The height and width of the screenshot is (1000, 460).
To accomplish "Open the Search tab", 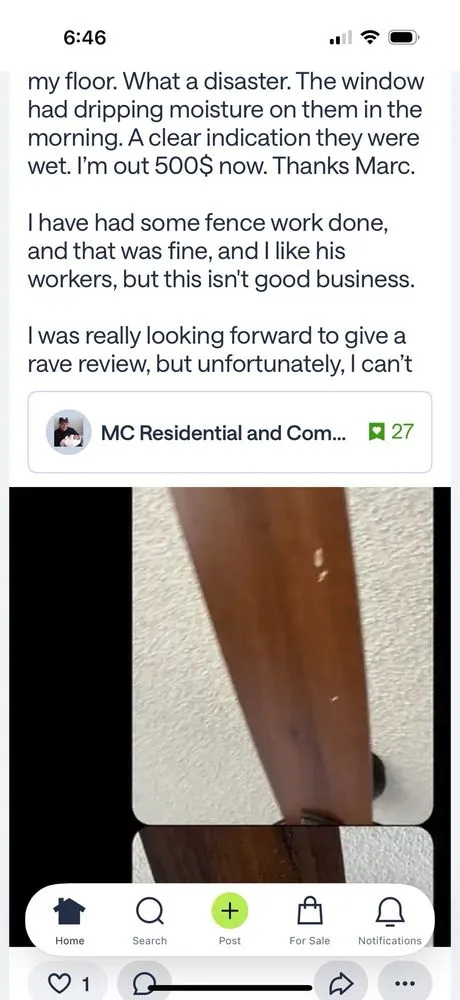I will (x=149, y=920).
